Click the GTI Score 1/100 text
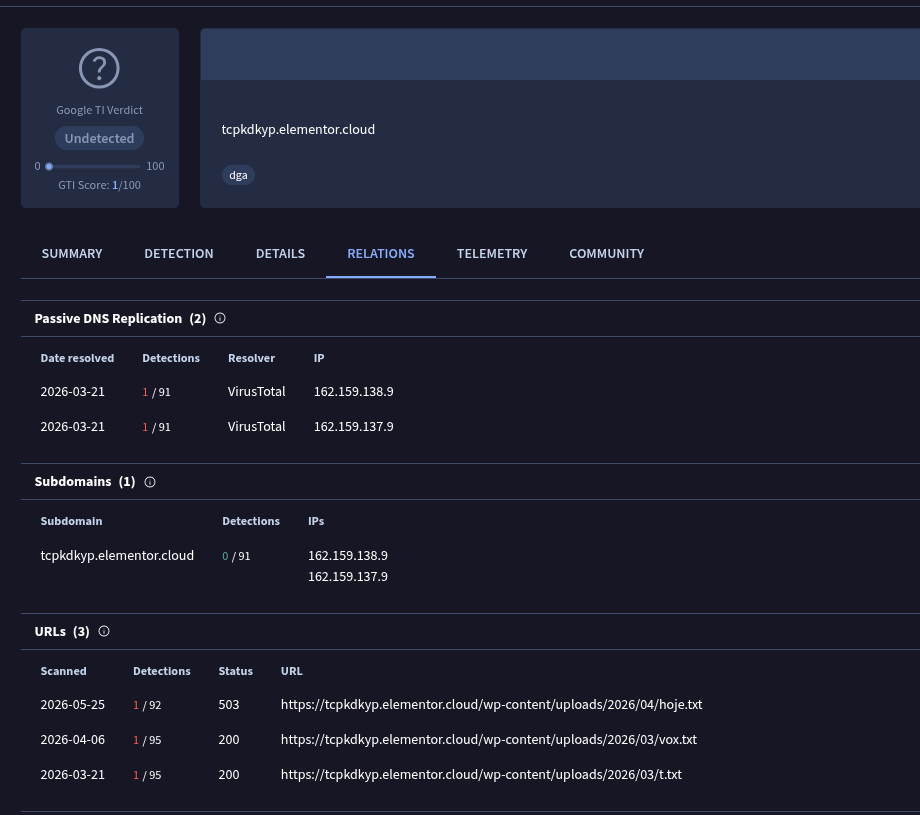The image size is (920, 815). 99,185
